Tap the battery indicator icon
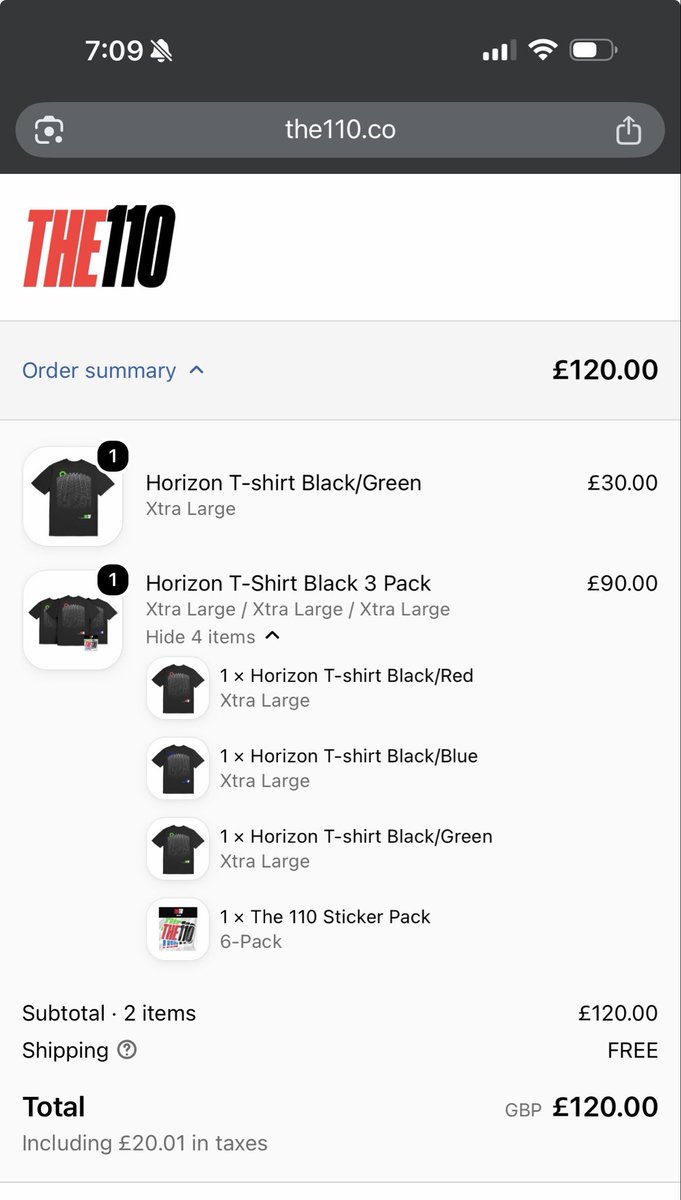Image resolution: width=681 pixels, height=1200 pixels. (594, 50)
